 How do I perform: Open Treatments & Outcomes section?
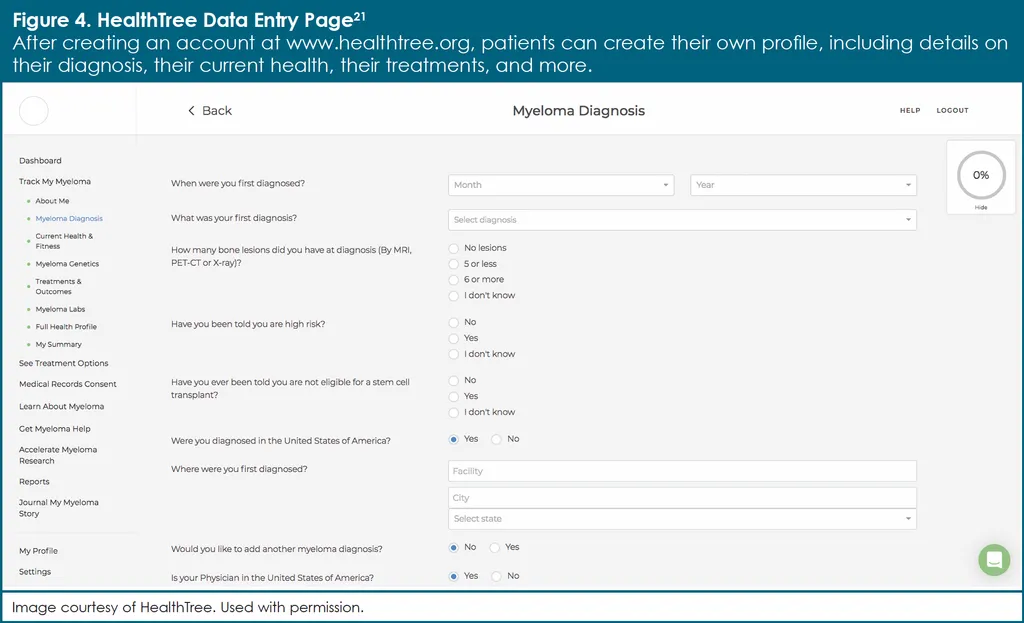[x=59, y=287]
